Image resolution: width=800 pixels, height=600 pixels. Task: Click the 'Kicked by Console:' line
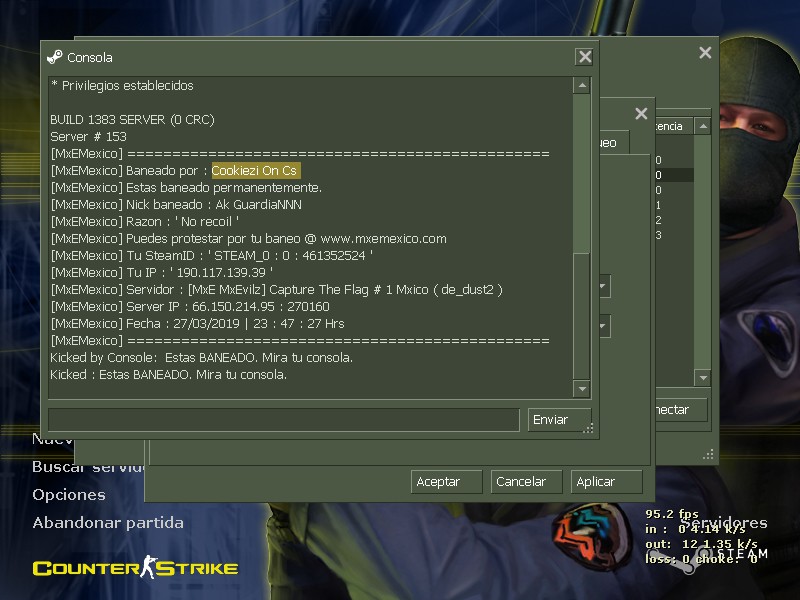pos(202,358)
